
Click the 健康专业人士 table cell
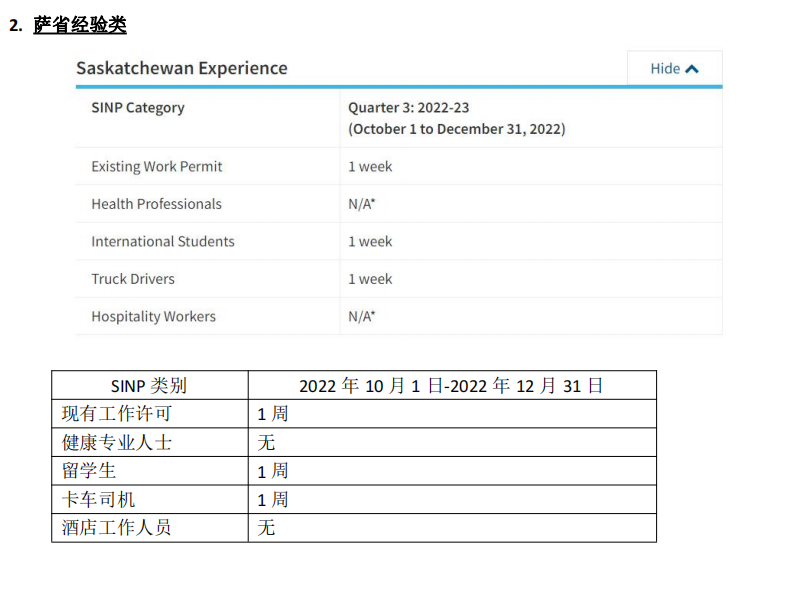point(116,442)
